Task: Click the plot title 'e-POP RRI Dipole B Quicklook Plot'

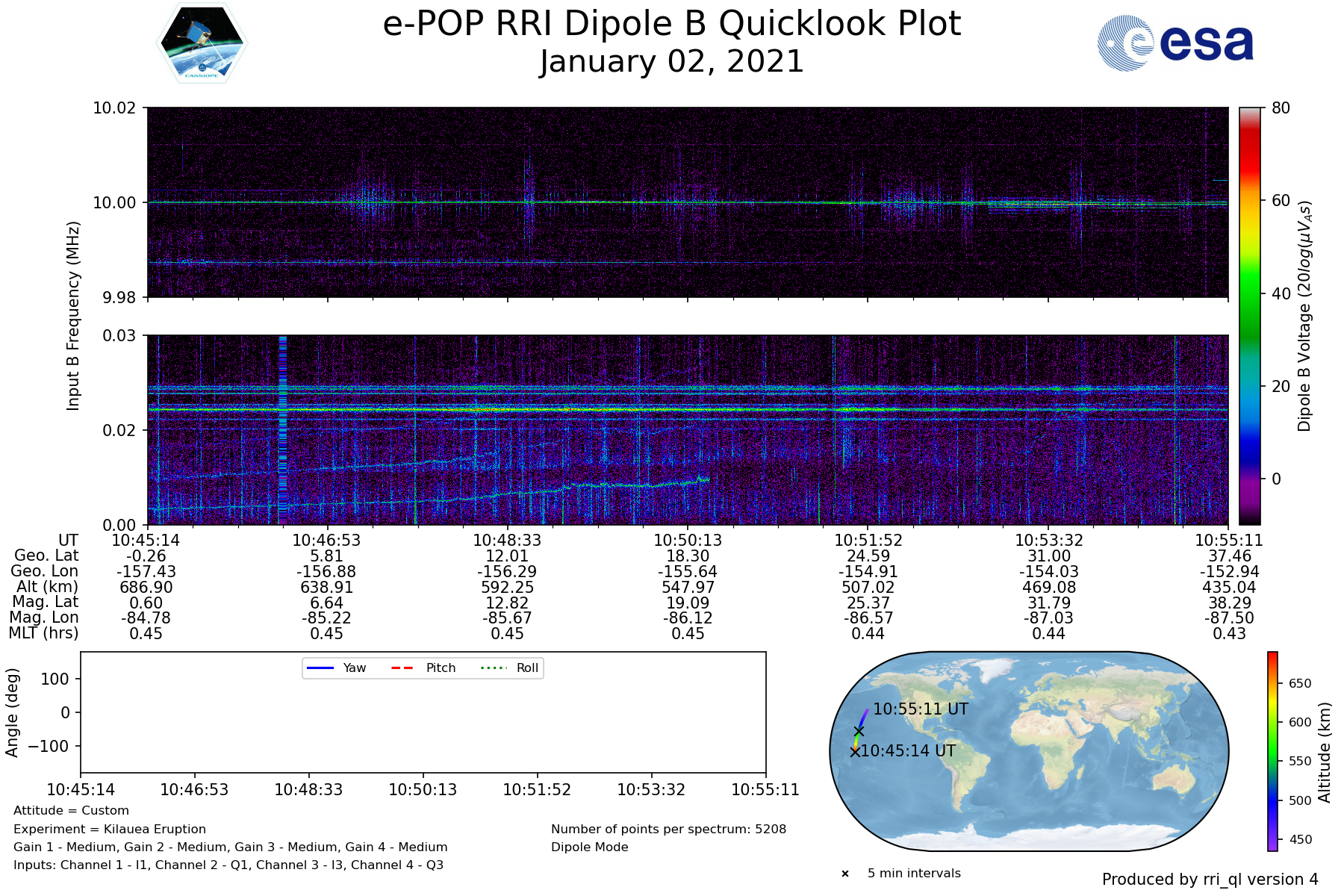Action: (x=671, y=24)
